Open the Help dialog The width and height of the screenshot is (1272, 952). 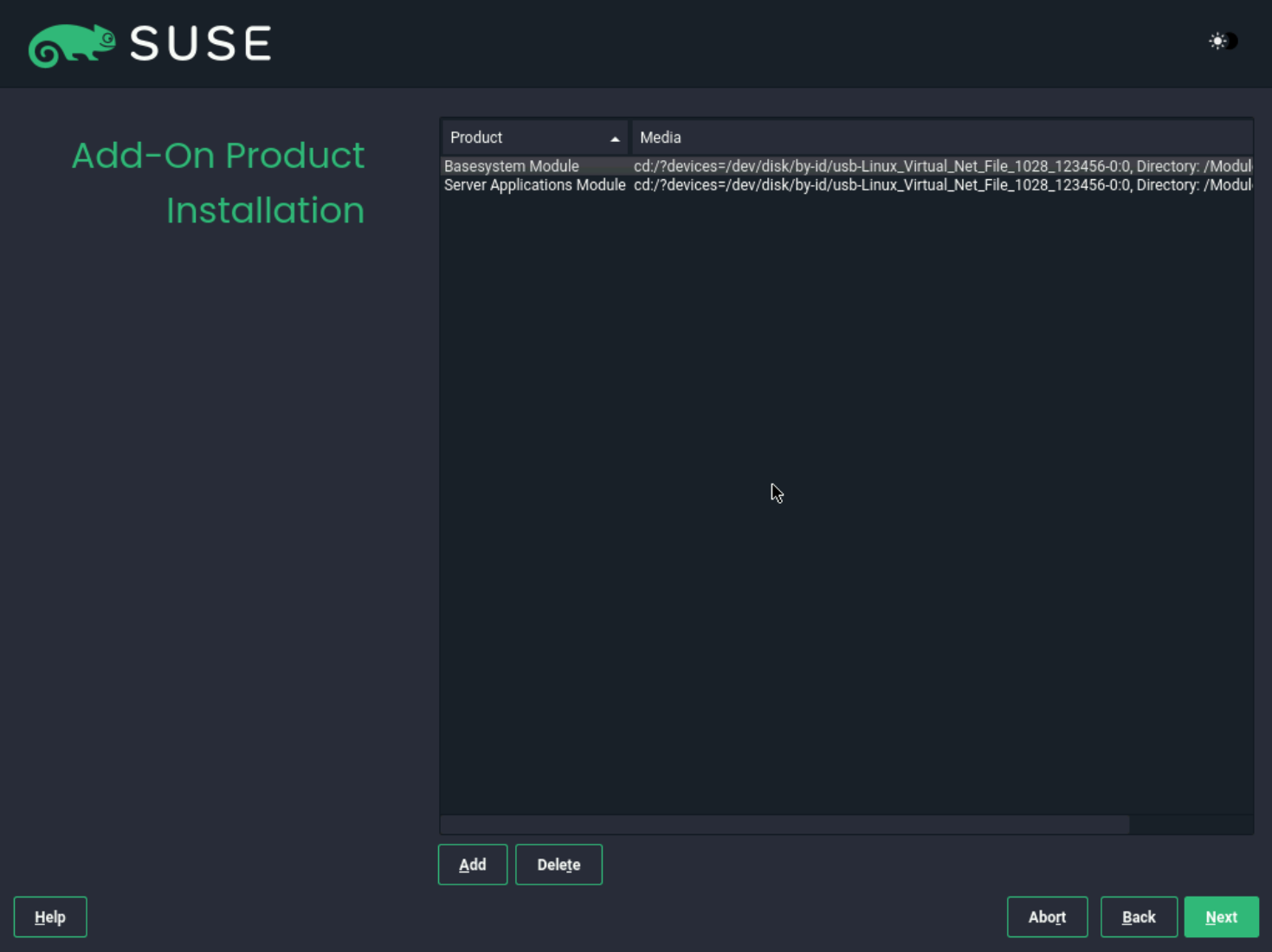49,917
